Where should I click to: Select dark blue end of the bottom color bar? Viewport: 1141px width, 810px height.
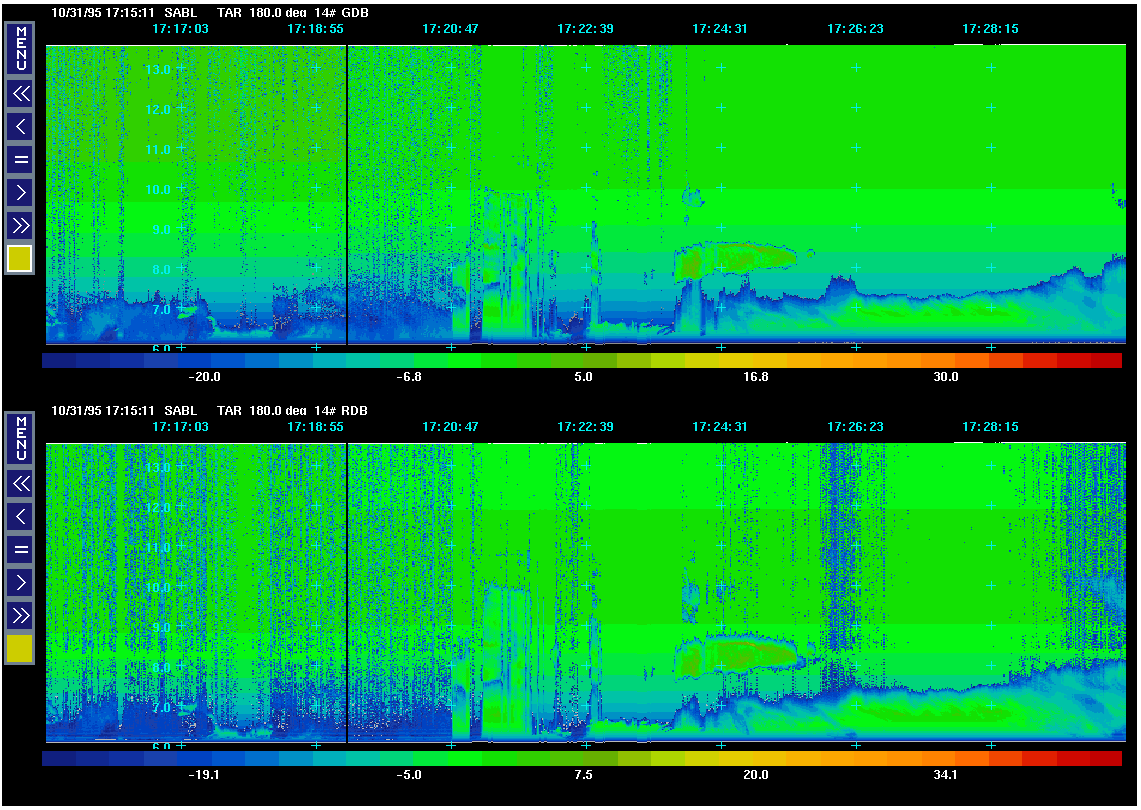click(59, 758)
